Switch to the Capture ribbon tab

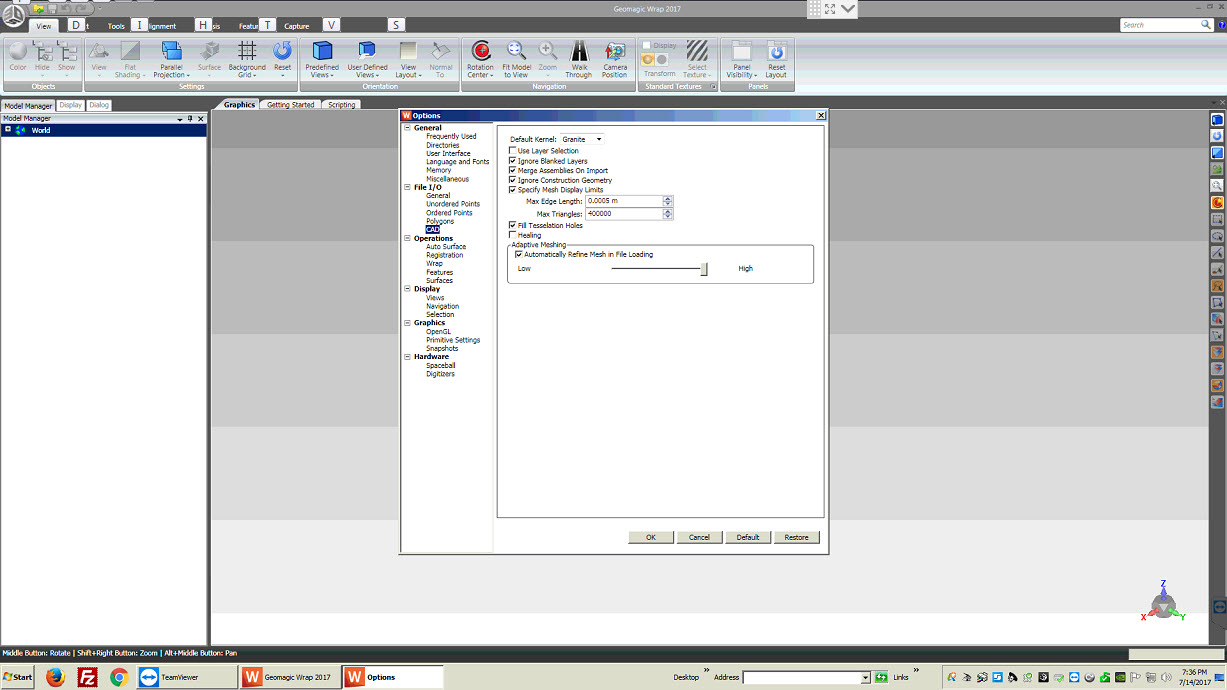point(297,26)
